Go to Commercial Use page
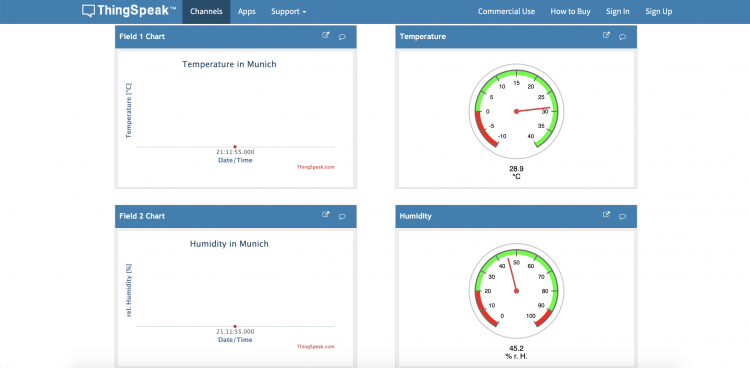The width and height of the screenshot is (750, 368). (507, 11)
